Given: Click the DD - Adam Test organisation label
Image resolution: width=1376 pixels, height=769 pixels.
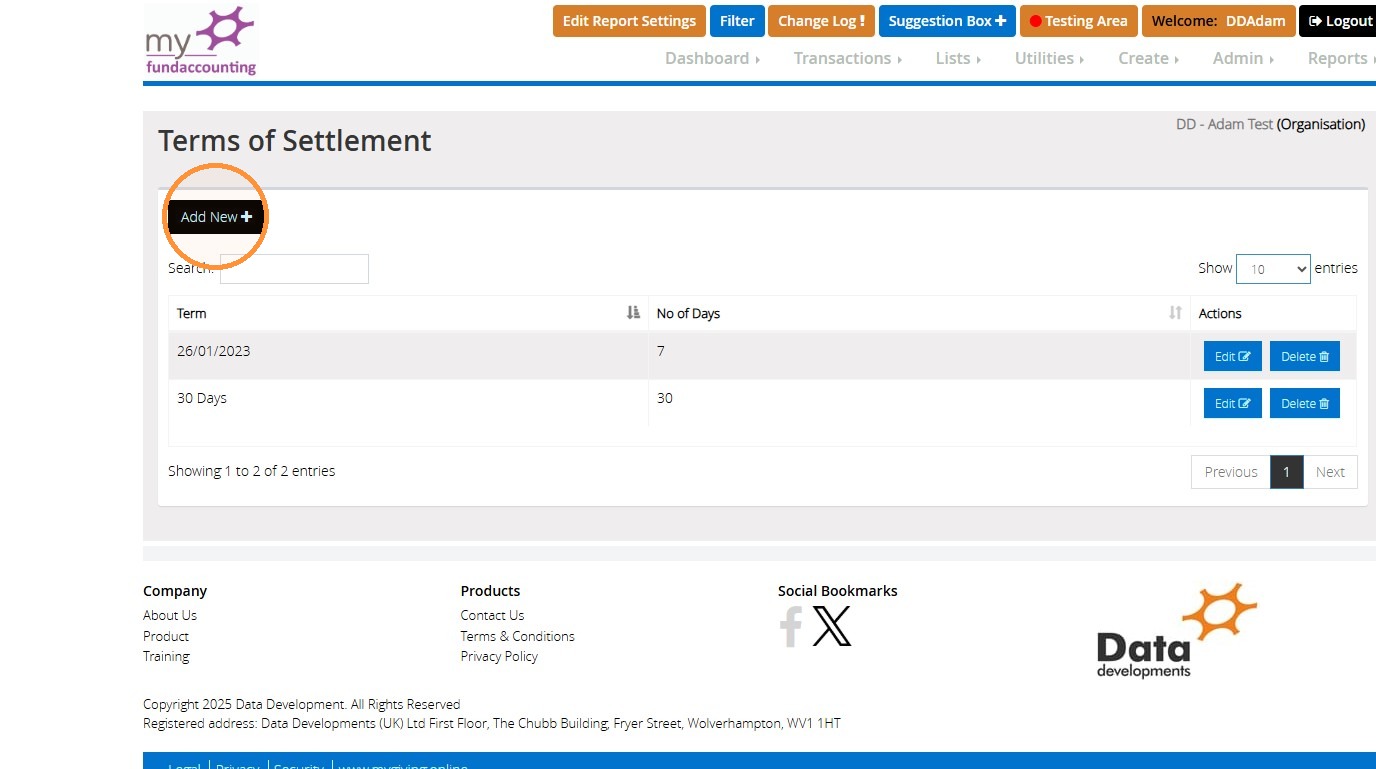Looking at the screenshot, I should click(x=1270, y=124).
